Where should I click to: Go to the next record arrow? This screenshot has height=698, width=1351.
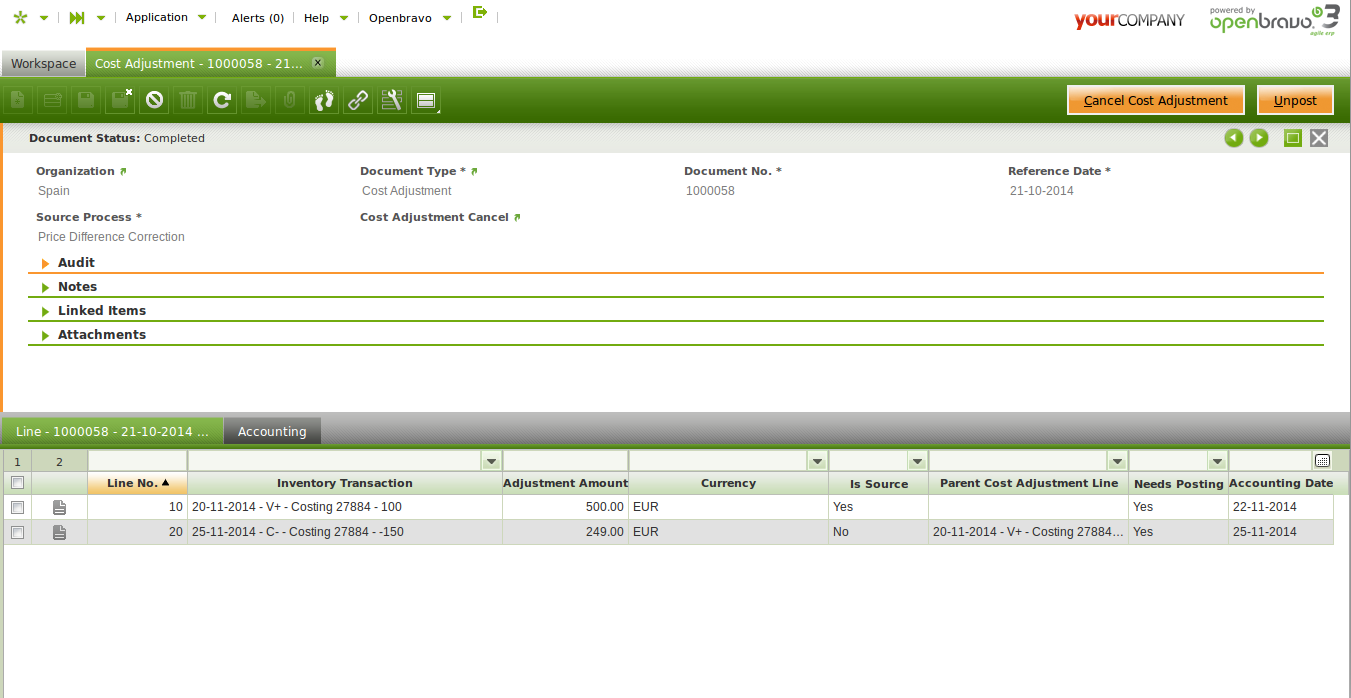pos(1259,138)
